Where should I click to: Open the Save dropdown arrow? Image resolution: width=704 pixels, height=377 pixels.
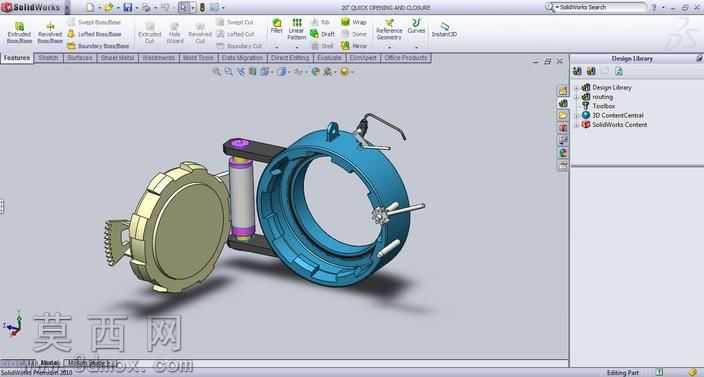click(x=136, y=8)
